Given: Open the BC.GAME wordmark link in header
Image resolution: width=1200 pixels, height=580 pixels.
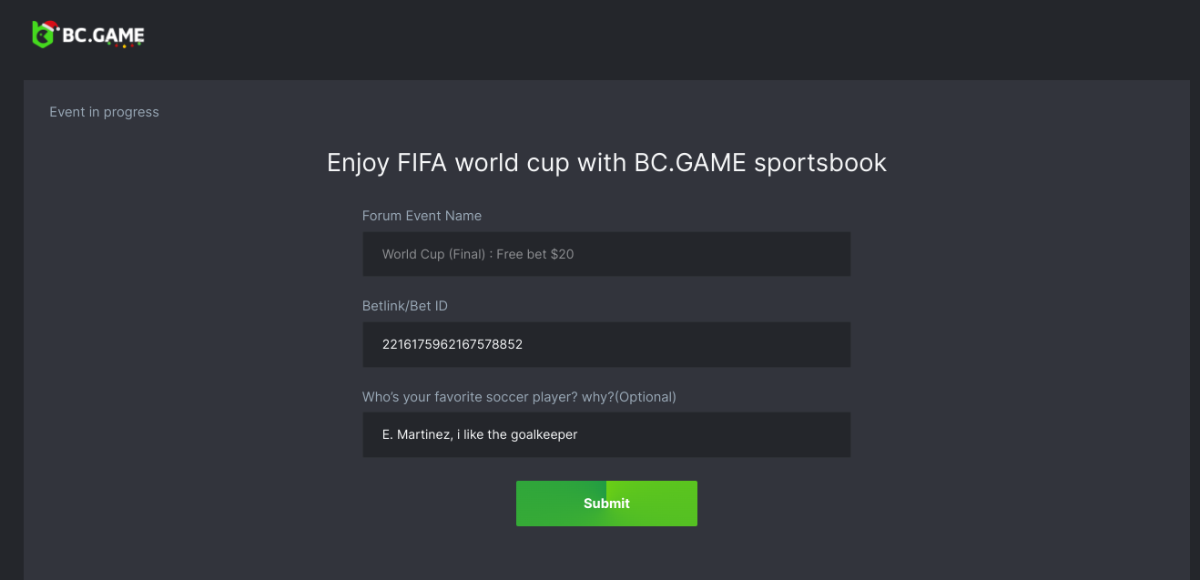Looking at the screenshot, I should 103,35.
